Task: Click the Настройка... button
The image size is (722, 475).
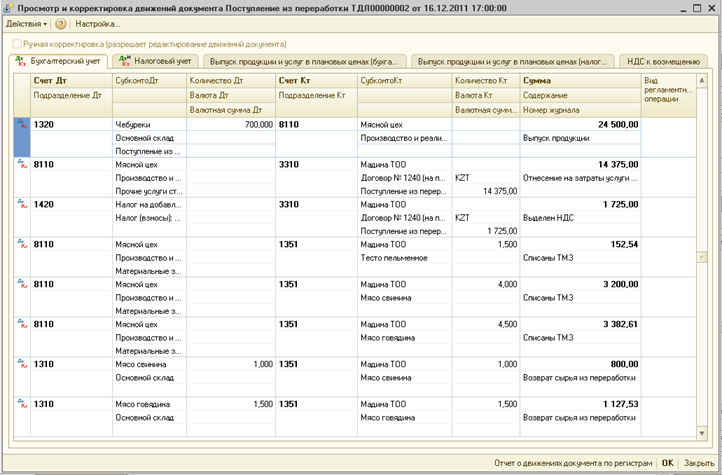Action: (98, 23)
